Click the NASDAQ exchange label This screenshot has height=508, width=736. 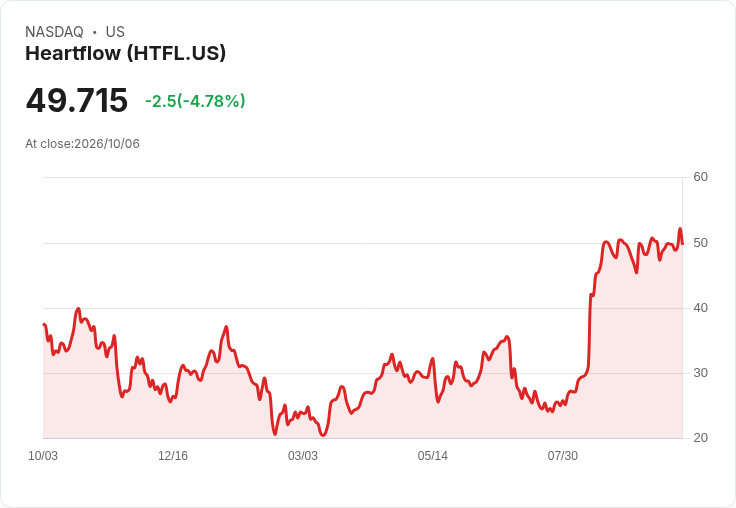coord(54,31)
